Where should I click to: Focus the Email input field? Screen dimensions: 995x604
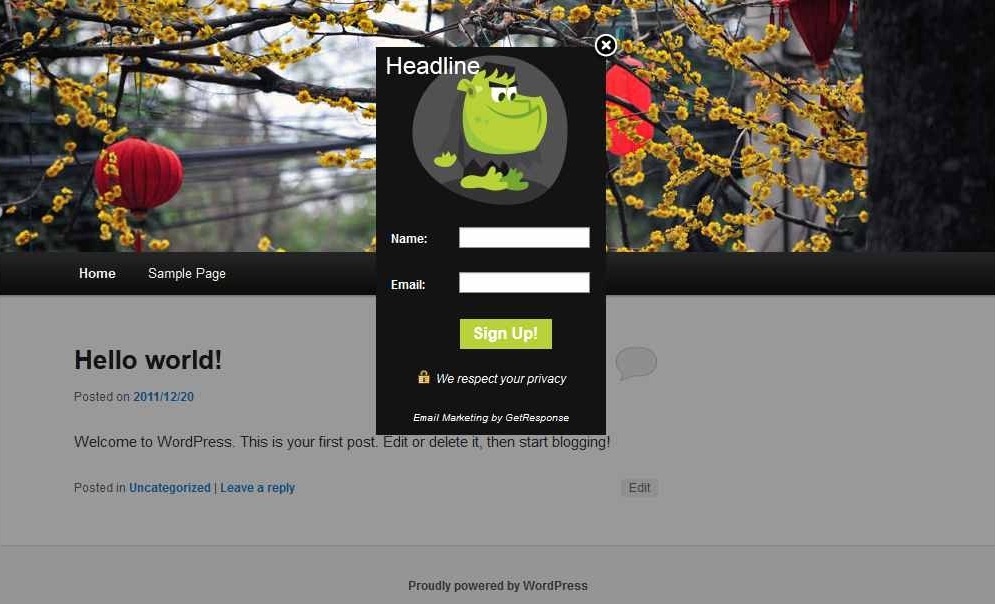point(524,282)
